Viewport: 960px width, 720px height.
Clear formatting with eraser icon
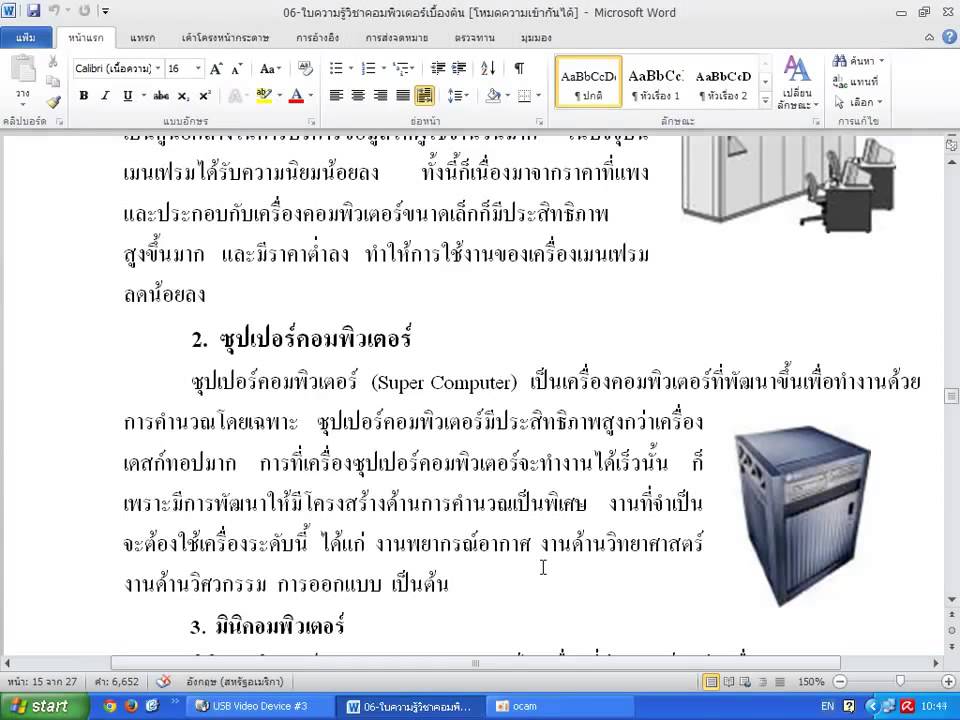pos(304,69)
